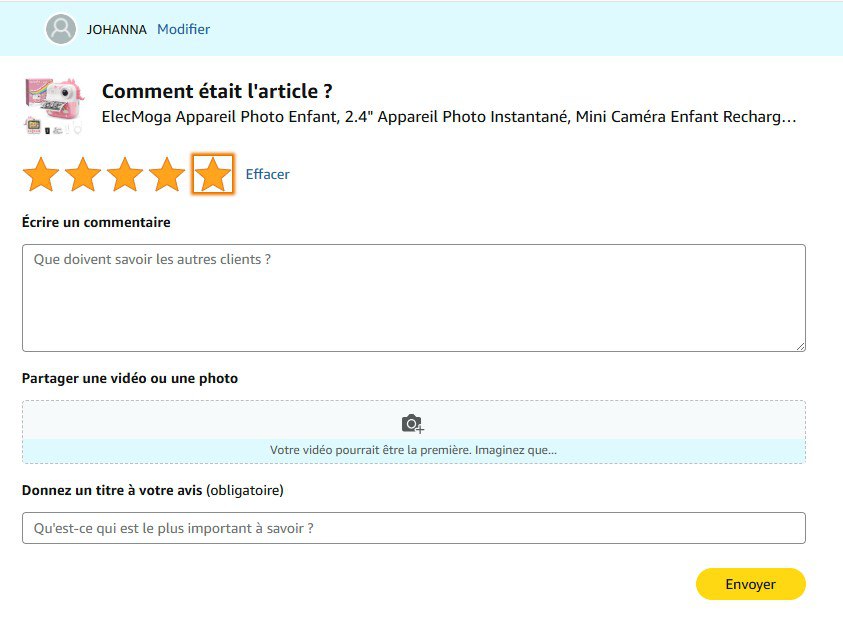
Task: Set rating to two stars
Action: [83, 174]
